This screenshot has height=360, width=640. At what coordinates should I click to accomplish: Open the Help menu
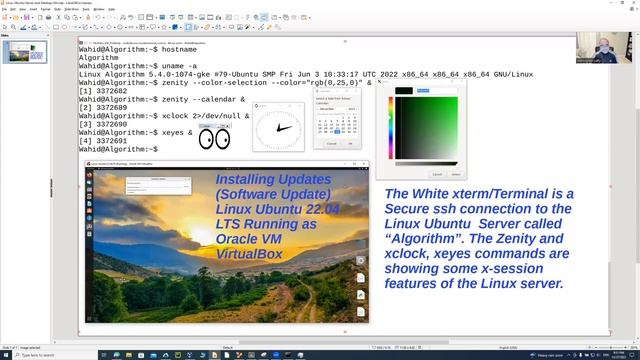pyautogui.click(x=111, y=9)
